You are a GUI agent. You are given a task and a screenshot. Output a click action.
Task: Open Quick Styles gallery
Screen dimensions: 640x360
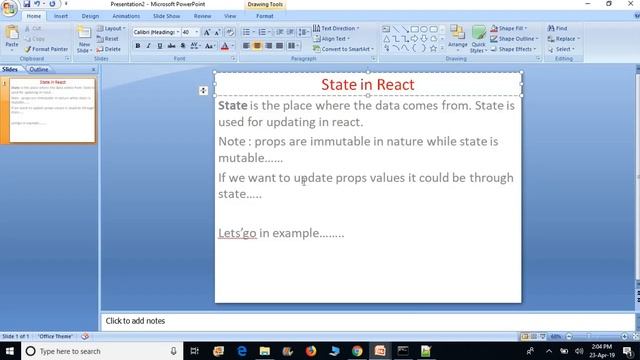[x=478, y=39]
